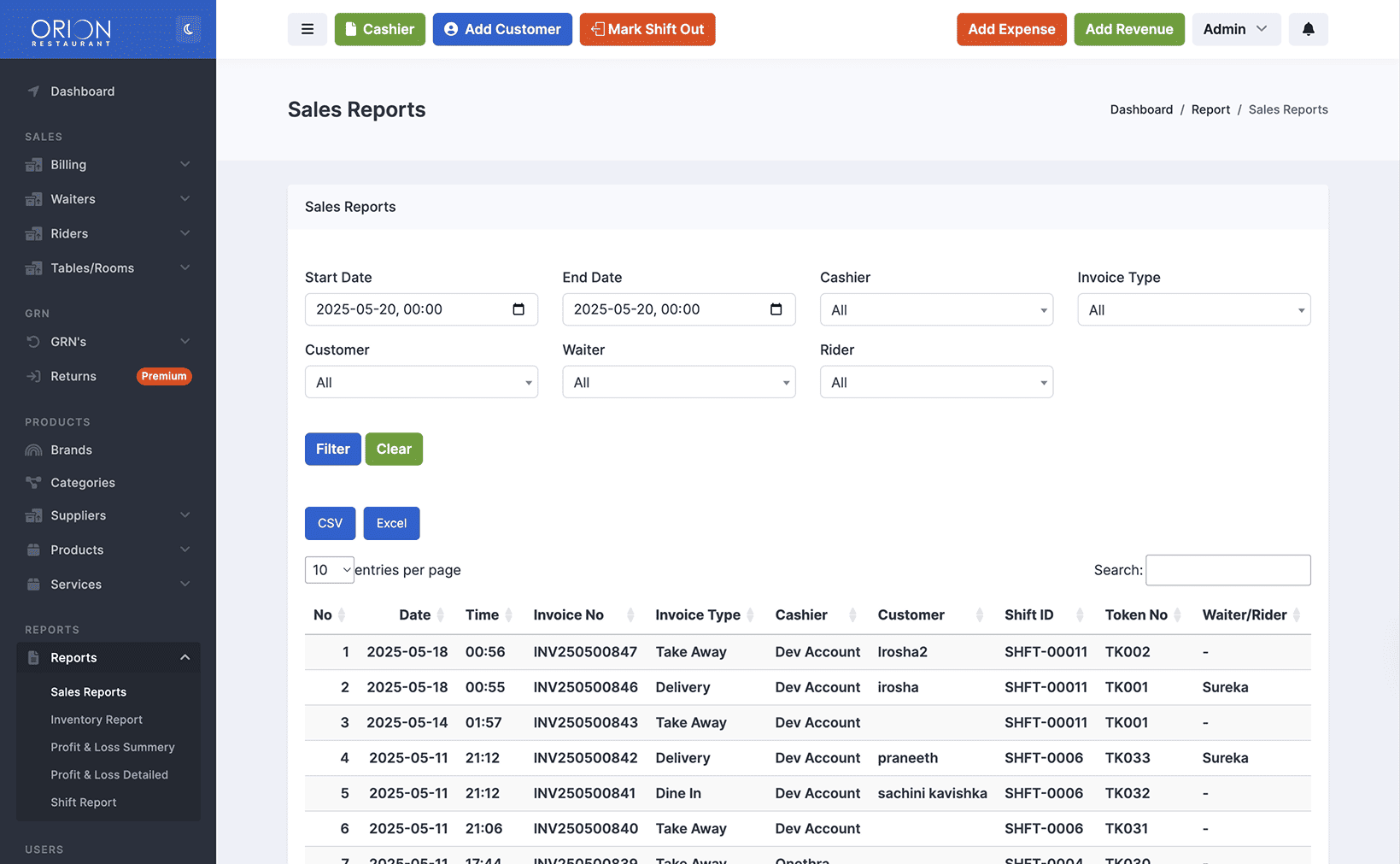Click Reports document icon in sidebar
Image resolution: width=1400 pixels, height=864 pixels.
[x=33, y=658]
